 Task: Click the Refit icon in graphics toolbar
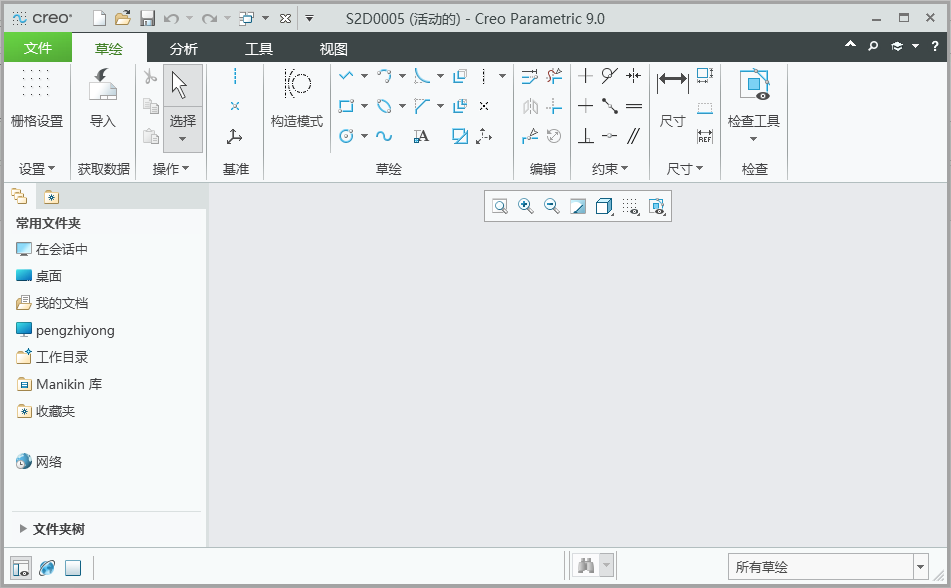500,206
